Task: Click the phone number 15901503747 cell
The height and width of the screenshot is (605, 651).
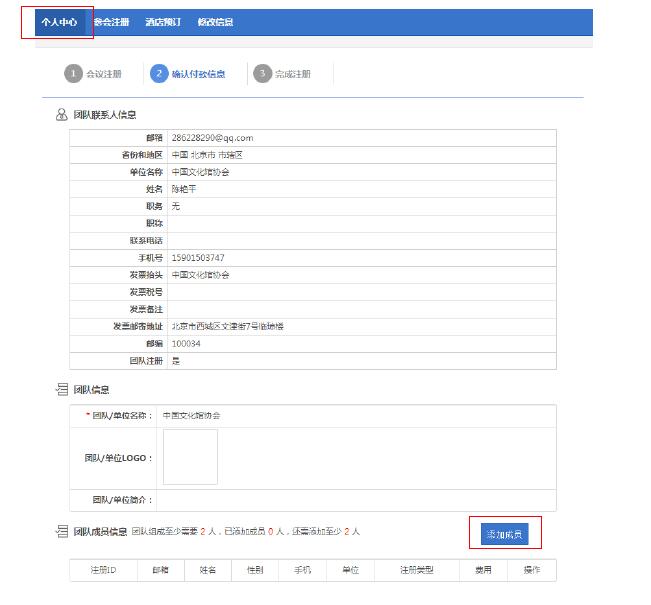Action: (x=198, y=258)
